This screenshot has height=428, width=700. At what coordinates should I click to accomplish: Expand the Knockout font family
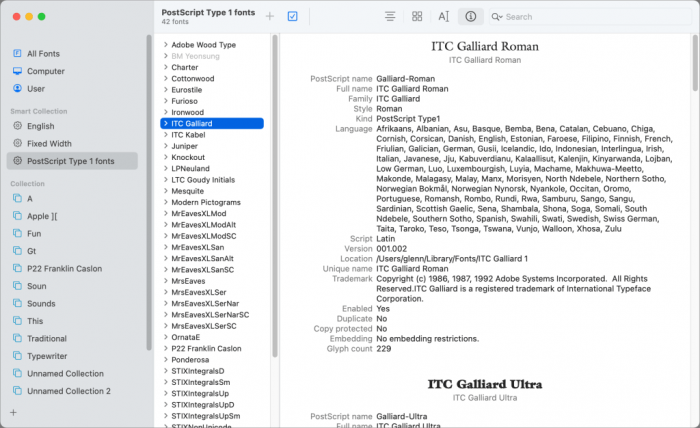[166, 157]
